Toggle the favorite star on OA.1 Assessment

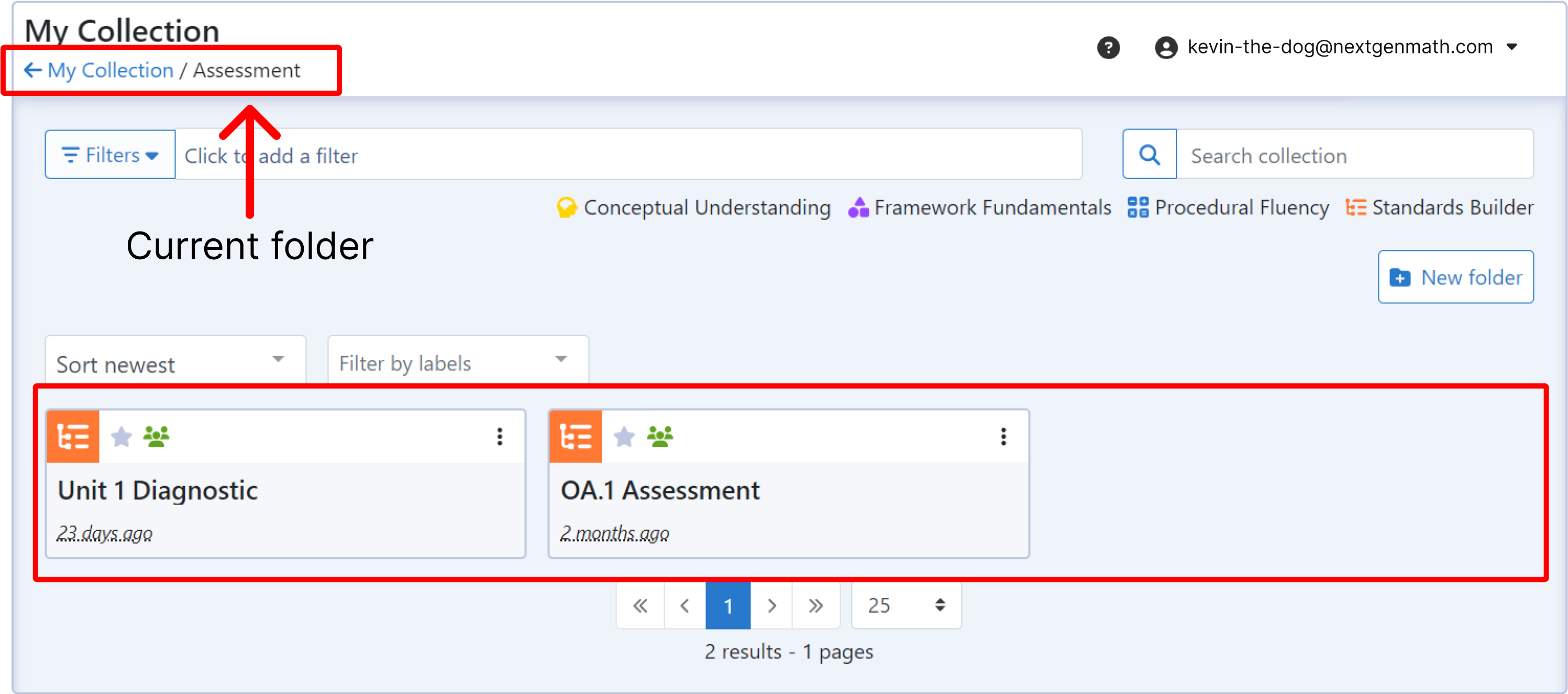624,436
